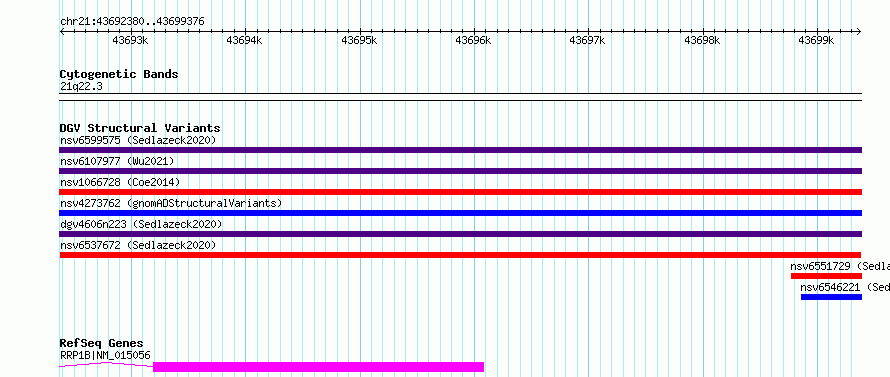Click the chr21:43692380..43699376 coordinate label
Screen dimensions: 890x377
132,22
